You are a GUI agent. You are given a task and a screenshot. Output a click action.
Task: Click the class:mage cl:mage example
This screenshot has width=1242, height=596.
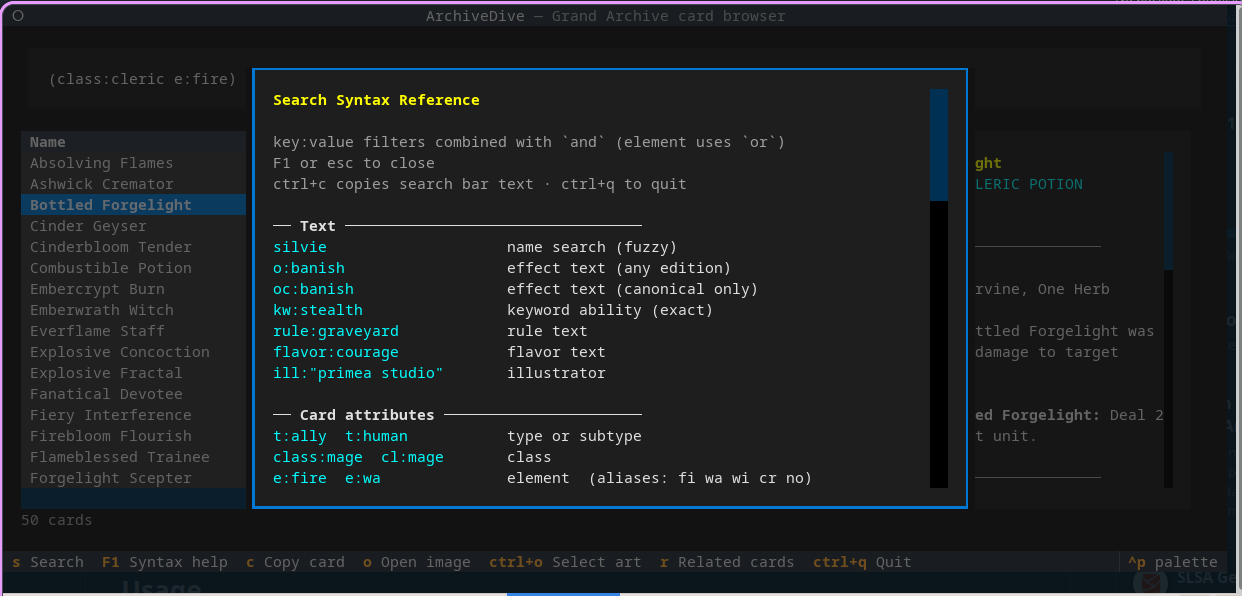tap(358, 457)
